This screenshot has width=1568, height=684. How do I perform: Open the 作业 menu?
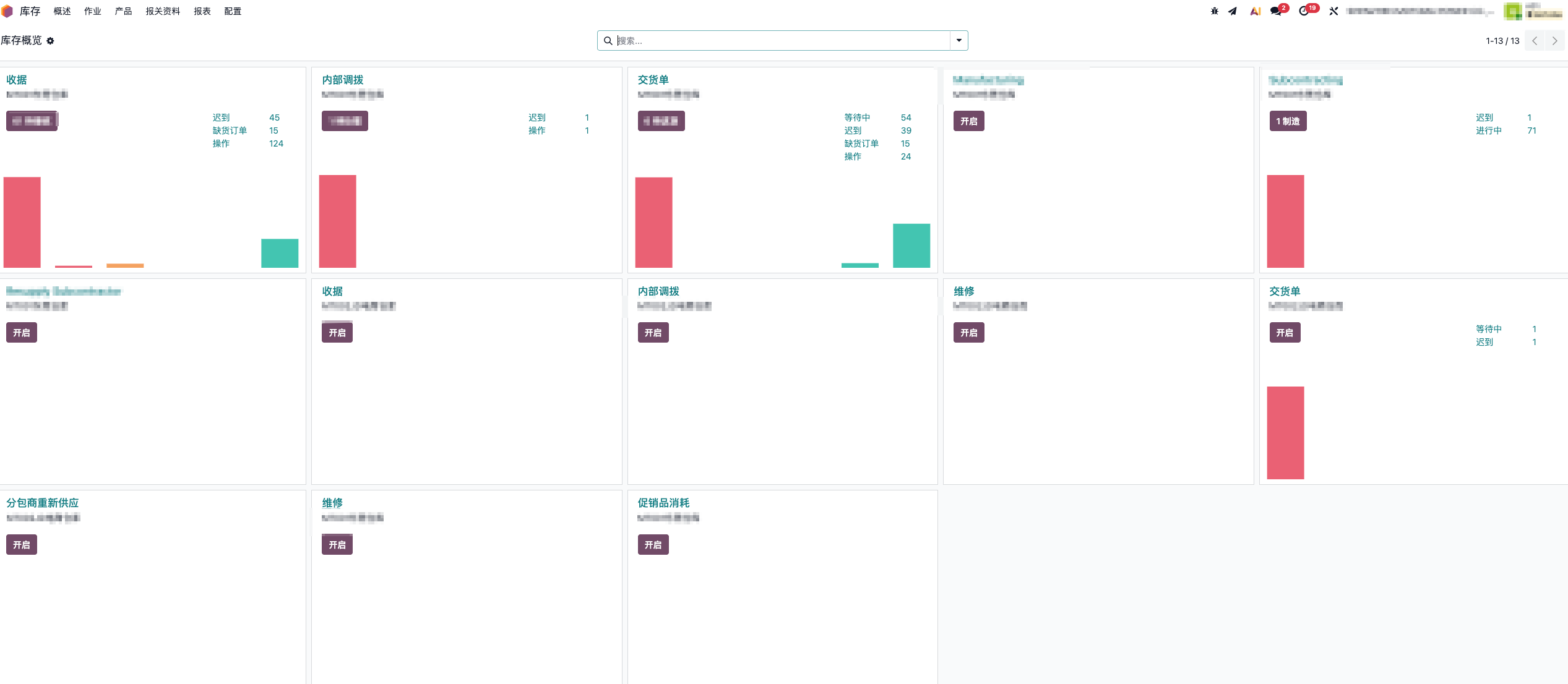click(93, 11)
